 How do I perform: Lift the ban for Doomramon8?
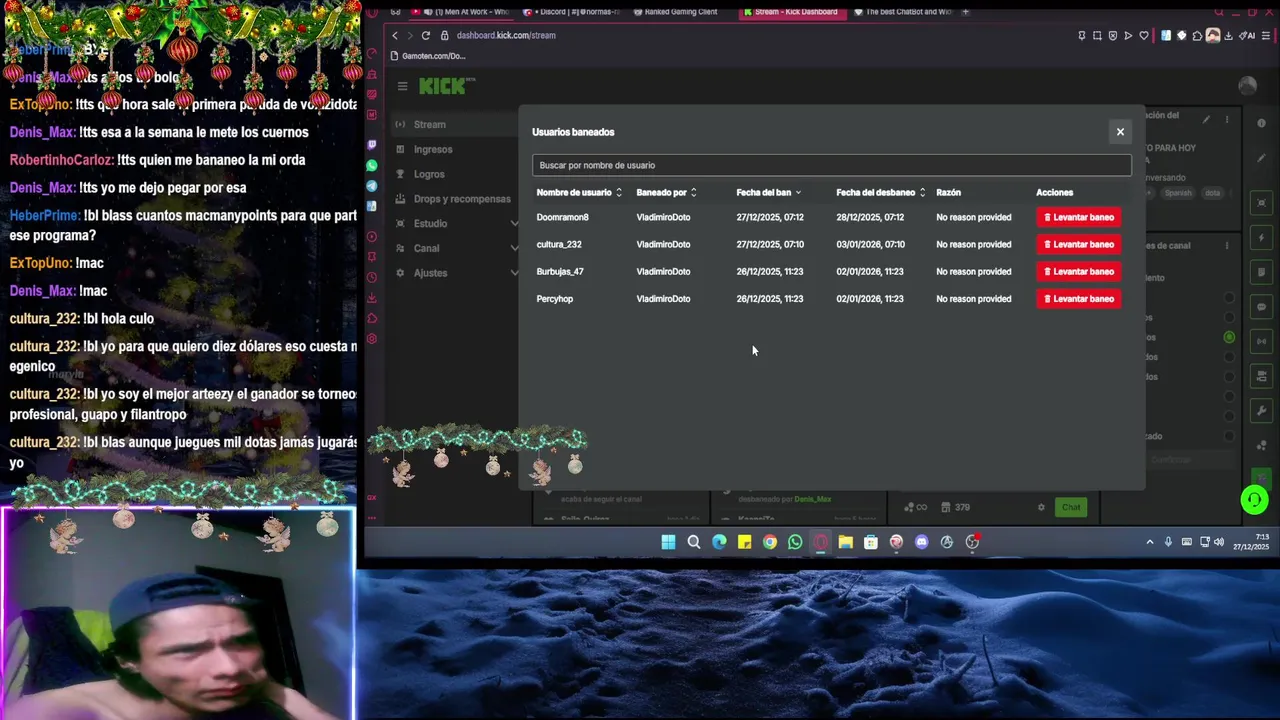[1078, 217]
